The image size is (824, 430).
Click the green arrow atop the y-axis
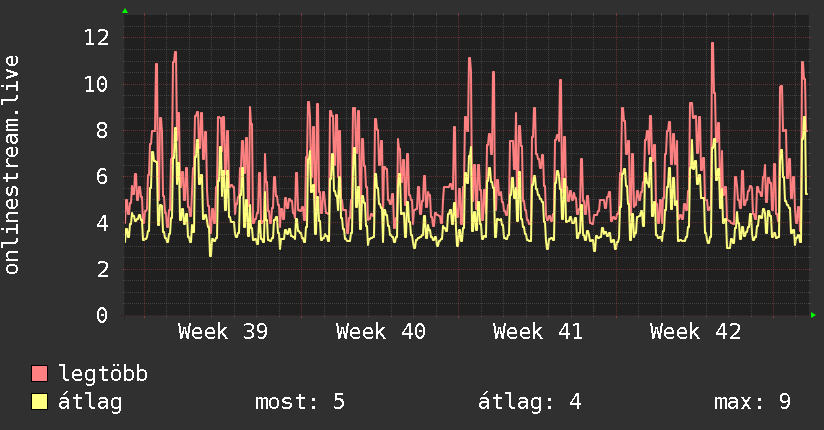coord(125,11)
